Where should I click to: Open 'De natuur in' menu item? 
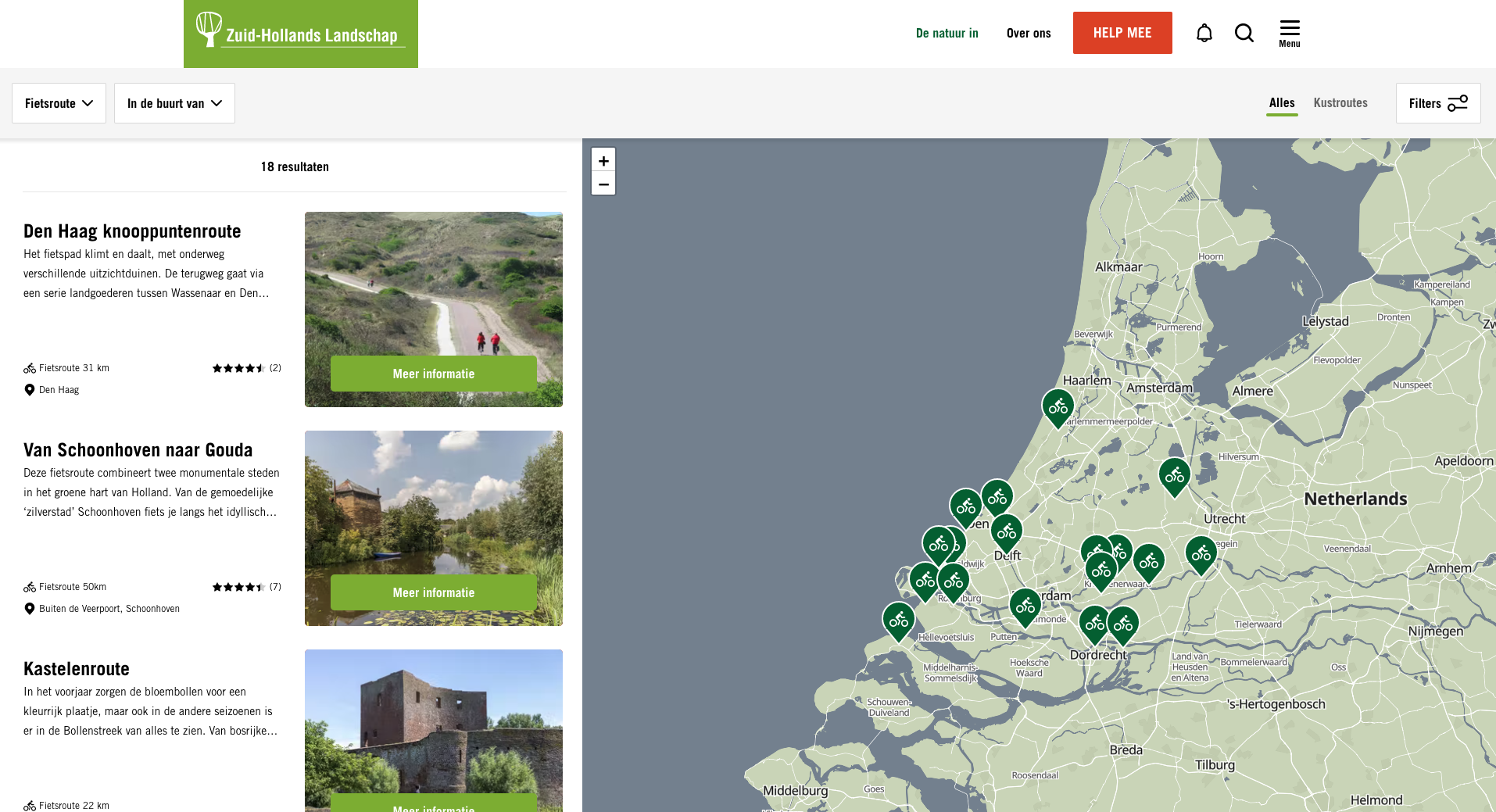pos(947,33)
